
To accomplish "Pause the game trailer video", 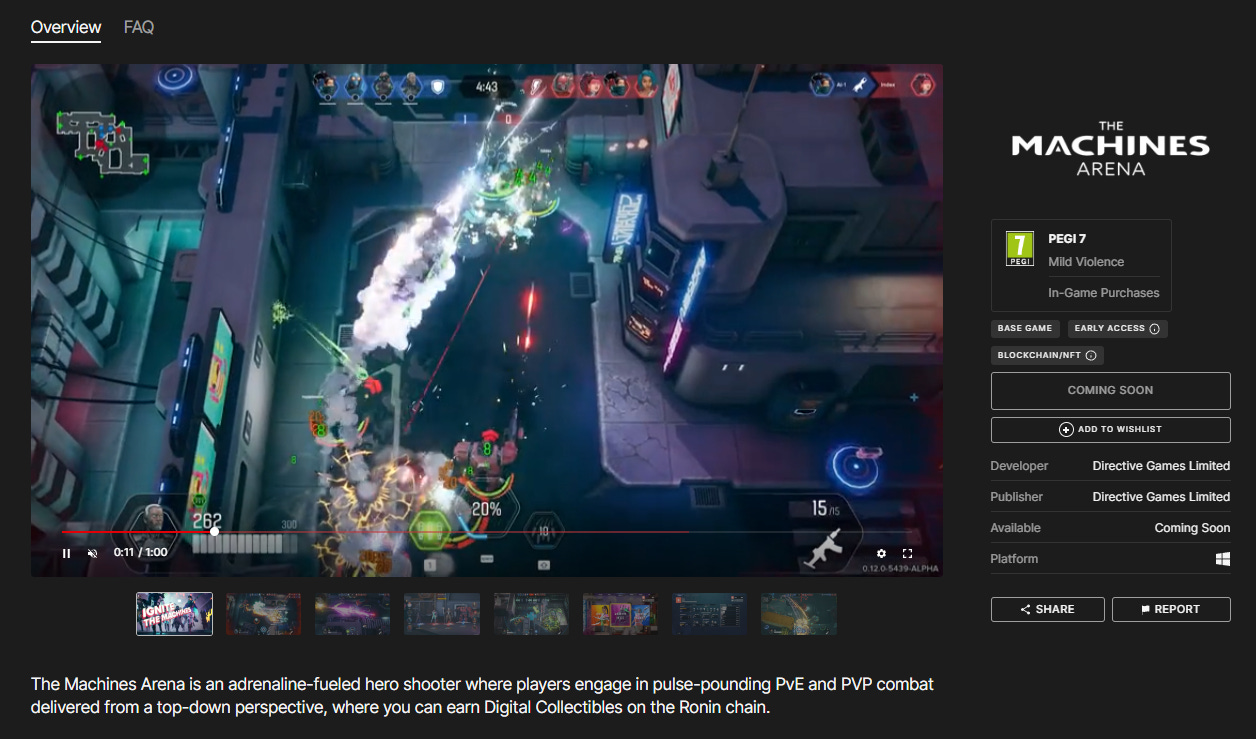I will pyautogui.click(x=67, y=553).
